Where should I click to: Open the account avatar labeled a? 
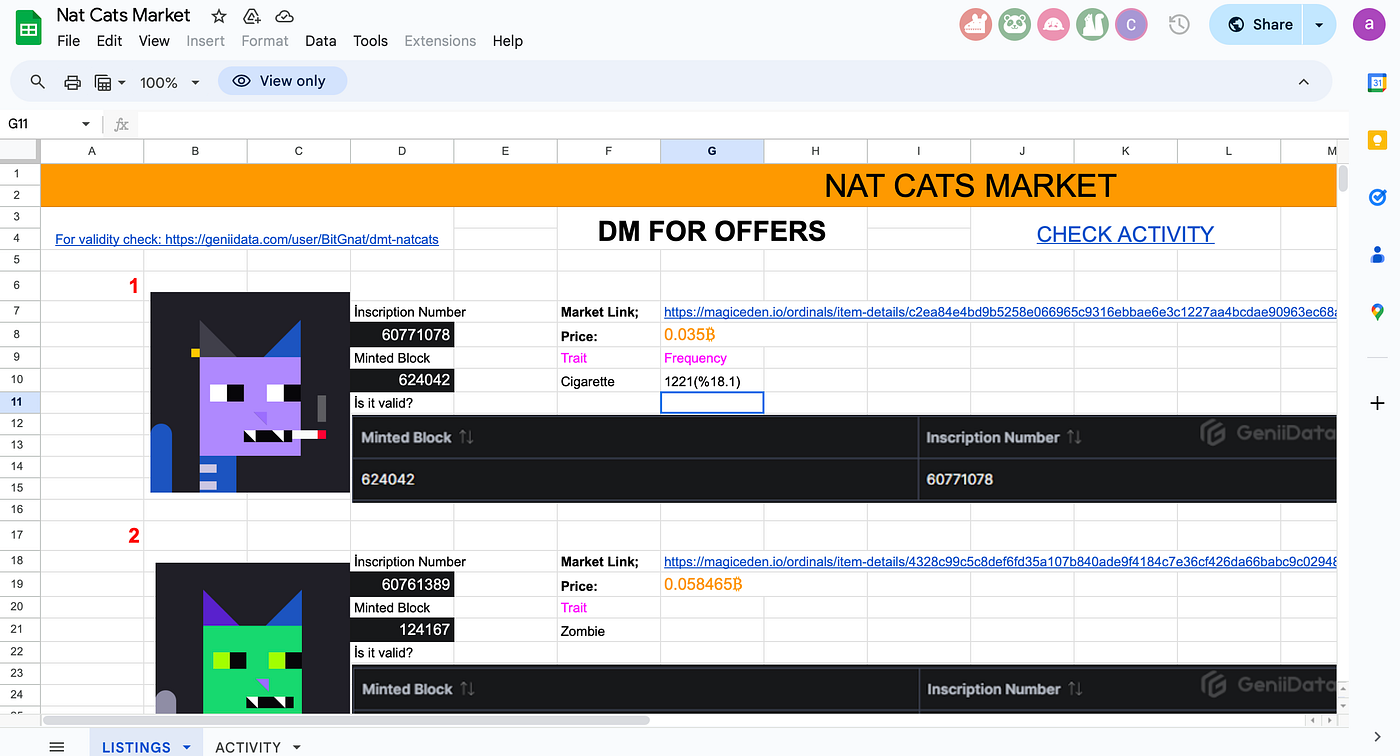pos(1369,25)
